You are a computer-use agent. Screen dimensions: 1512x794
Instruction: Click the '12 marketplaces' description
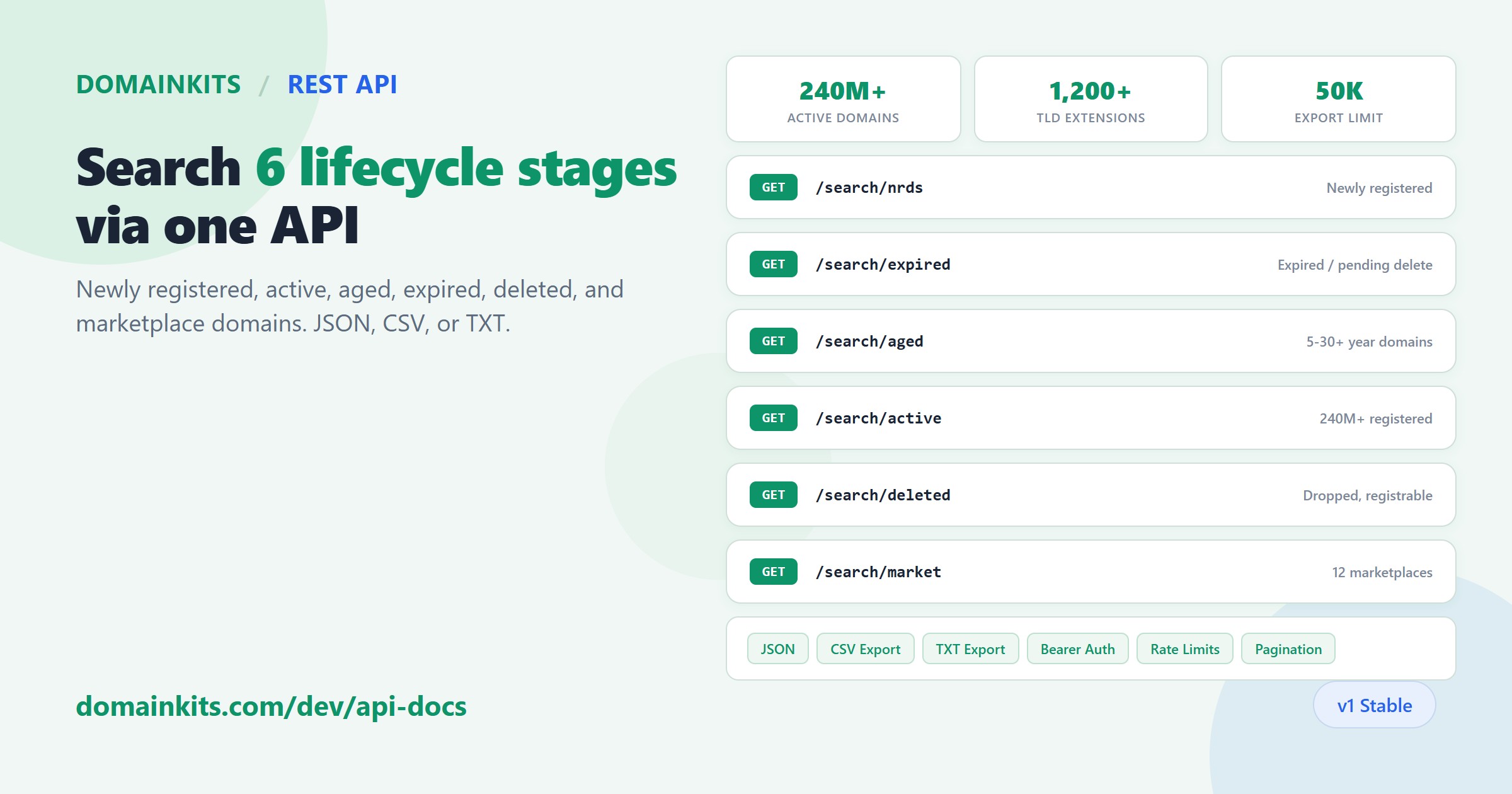point(1382,572)
